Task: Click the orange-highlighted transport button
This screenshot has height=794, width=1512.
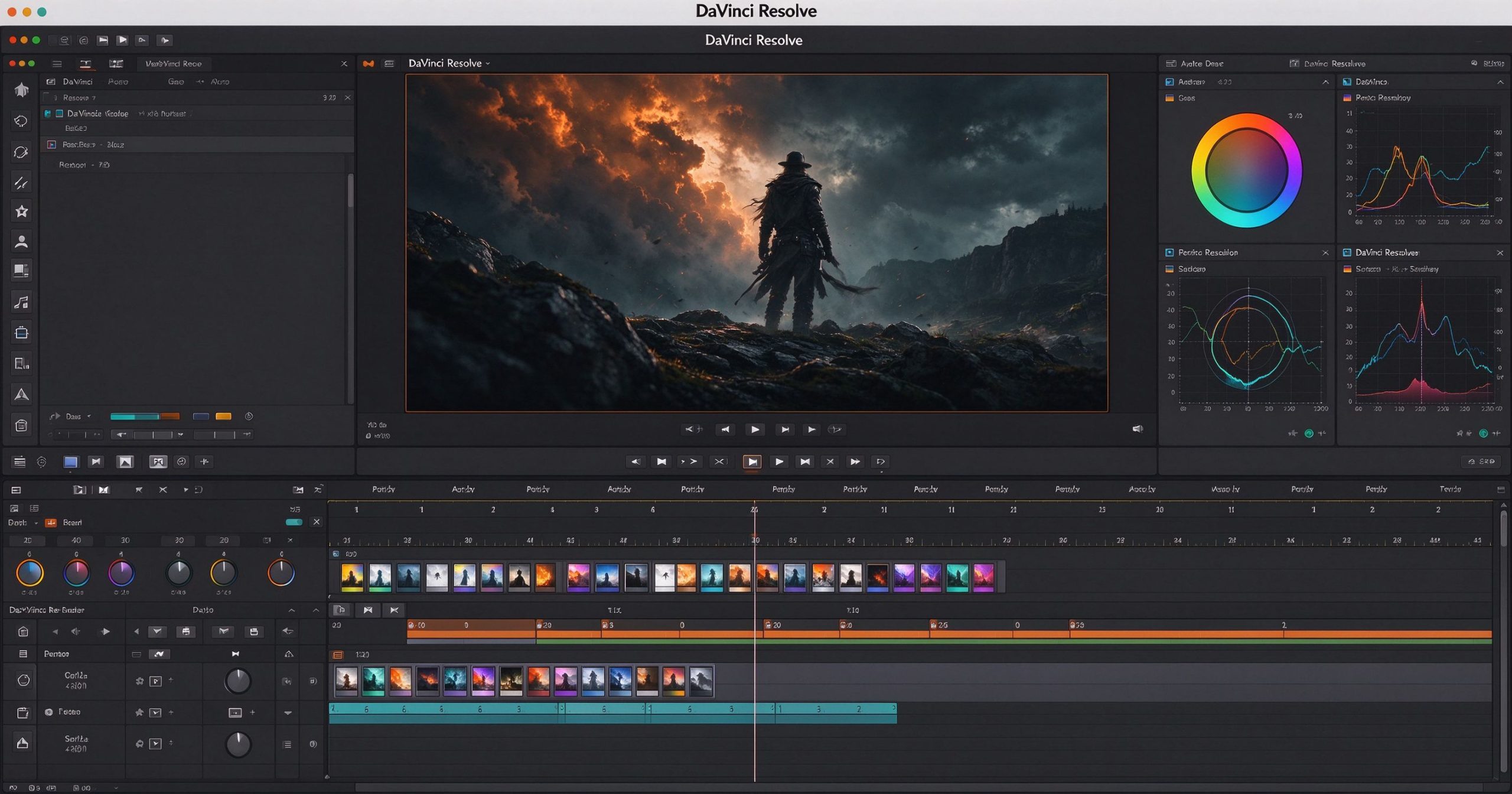Action: (752, 461)
